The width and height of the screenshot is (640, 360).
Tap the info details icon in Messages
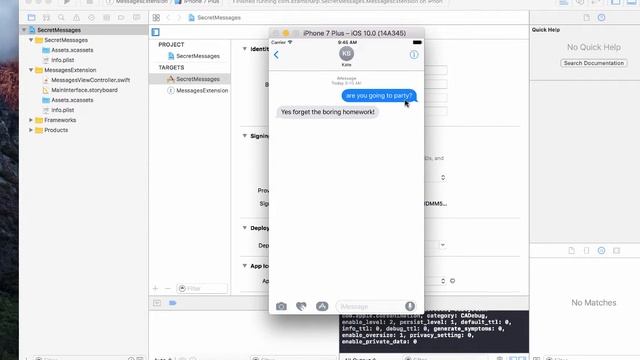[x=414, y=55]
